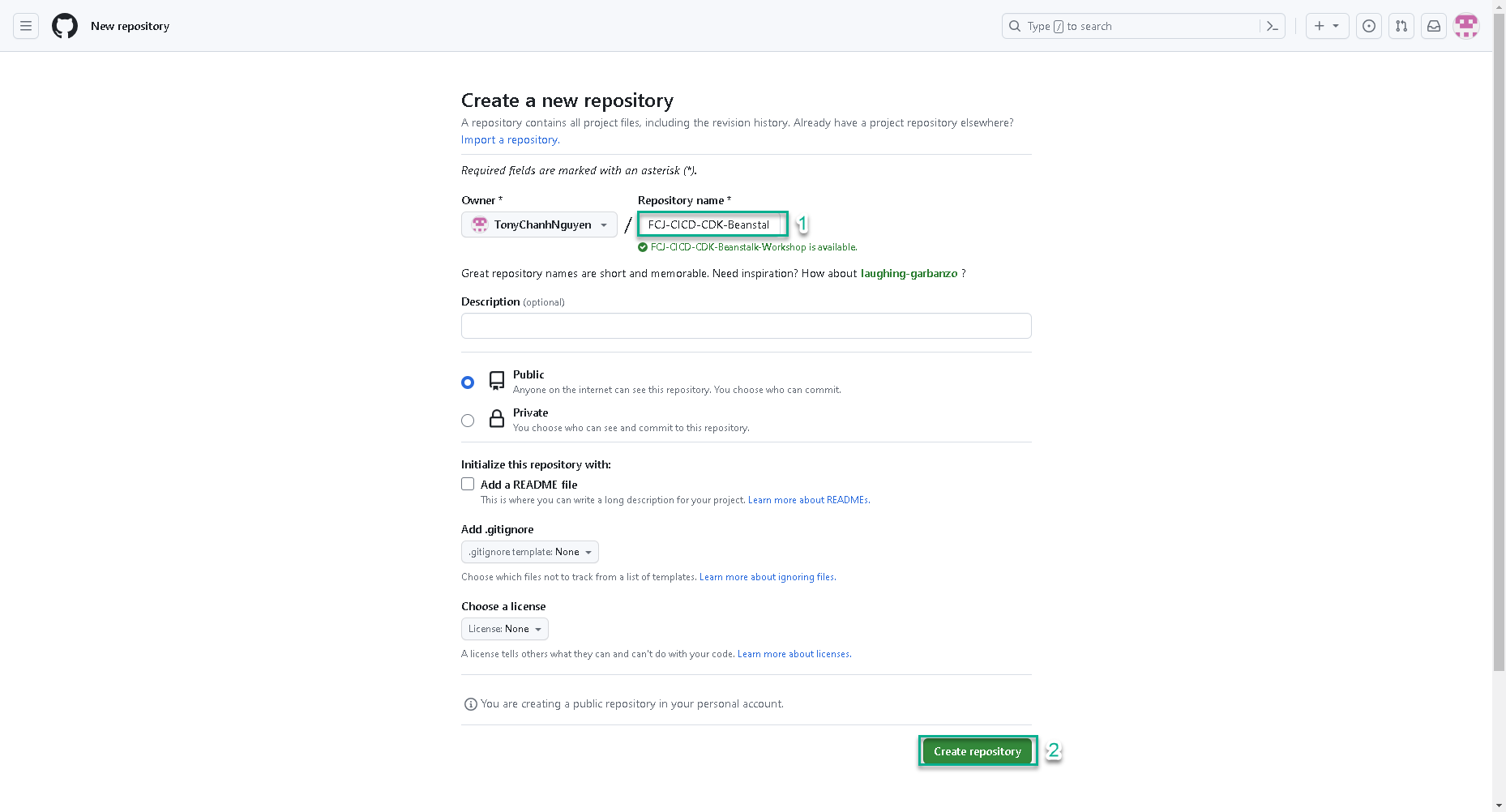Click the GitHub logo
1506x812 pixels.
click(64, 25)
